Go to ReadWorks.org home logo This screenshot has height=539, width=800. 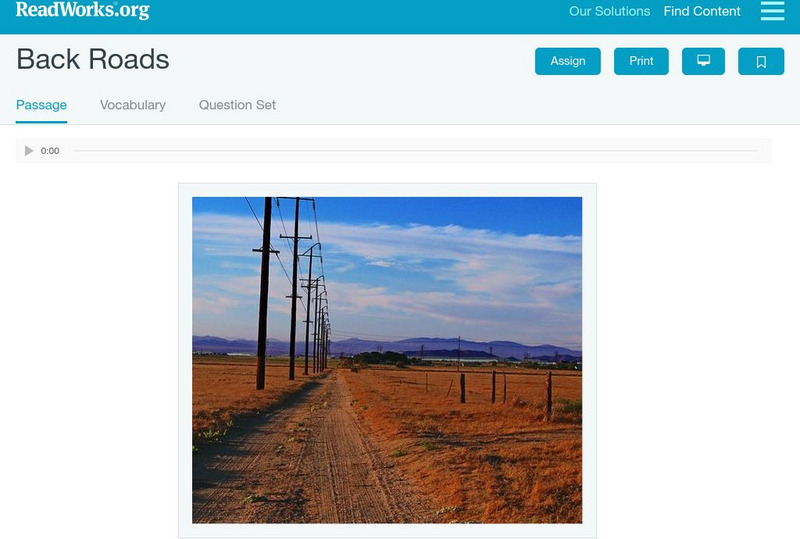pyautogui.click(x=83, y=10)
